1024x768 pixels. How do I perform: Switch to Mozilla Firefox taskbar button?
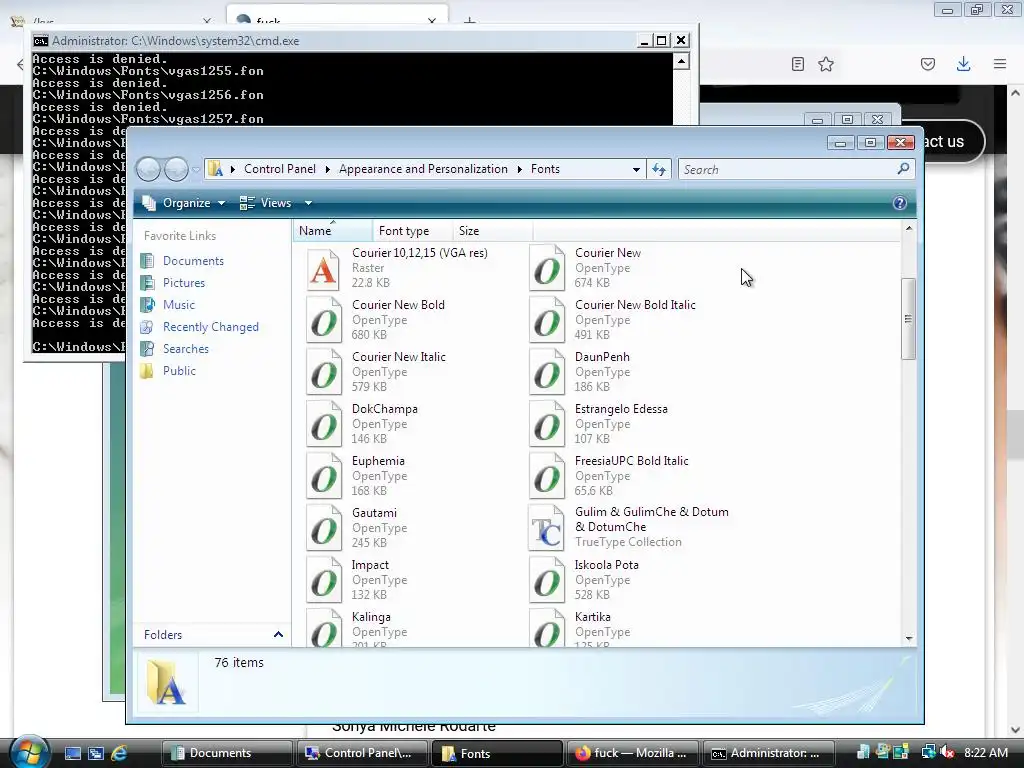[632, 753]
